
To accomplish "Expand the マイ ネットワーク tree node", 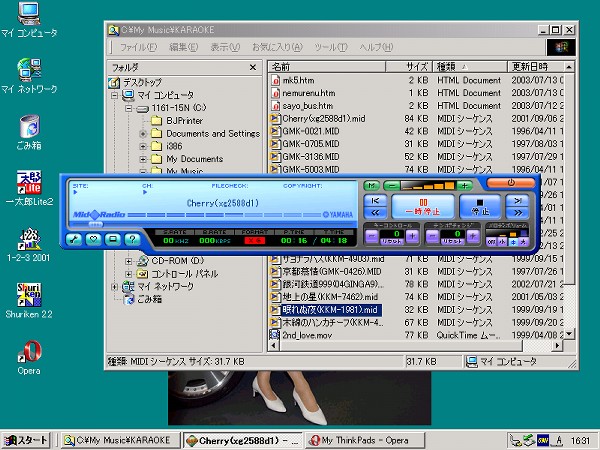I will pyautogui.click(x=114, y=287).
